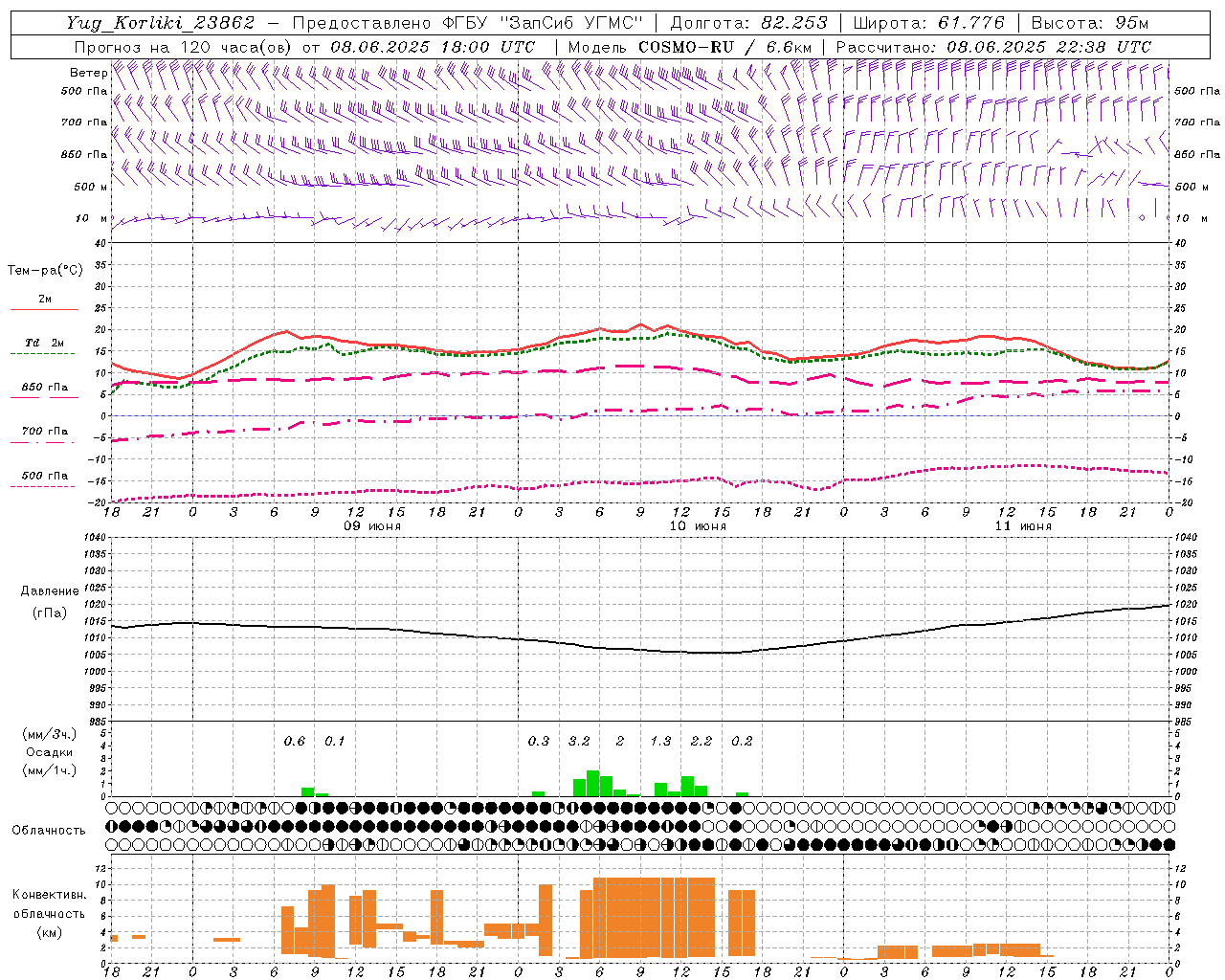Select the (мм/3ч.) precipitation unit label

[50, 734]
